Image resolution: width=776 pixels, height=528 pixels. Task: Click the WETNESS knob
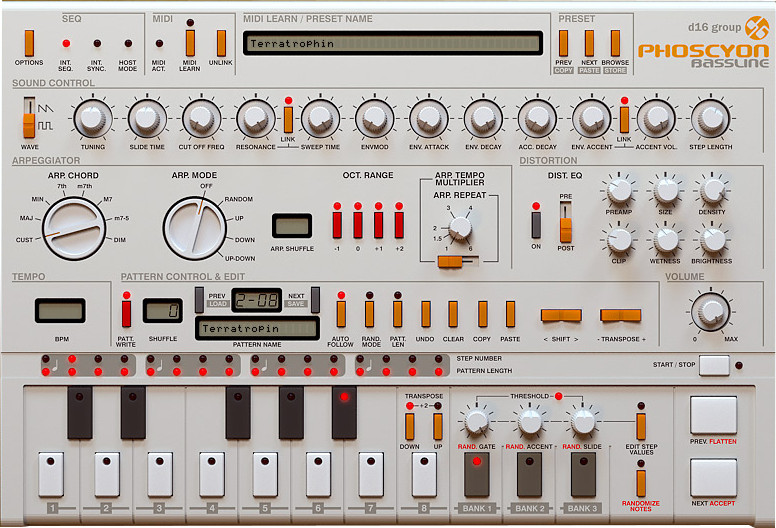click(x=666, y=240)
